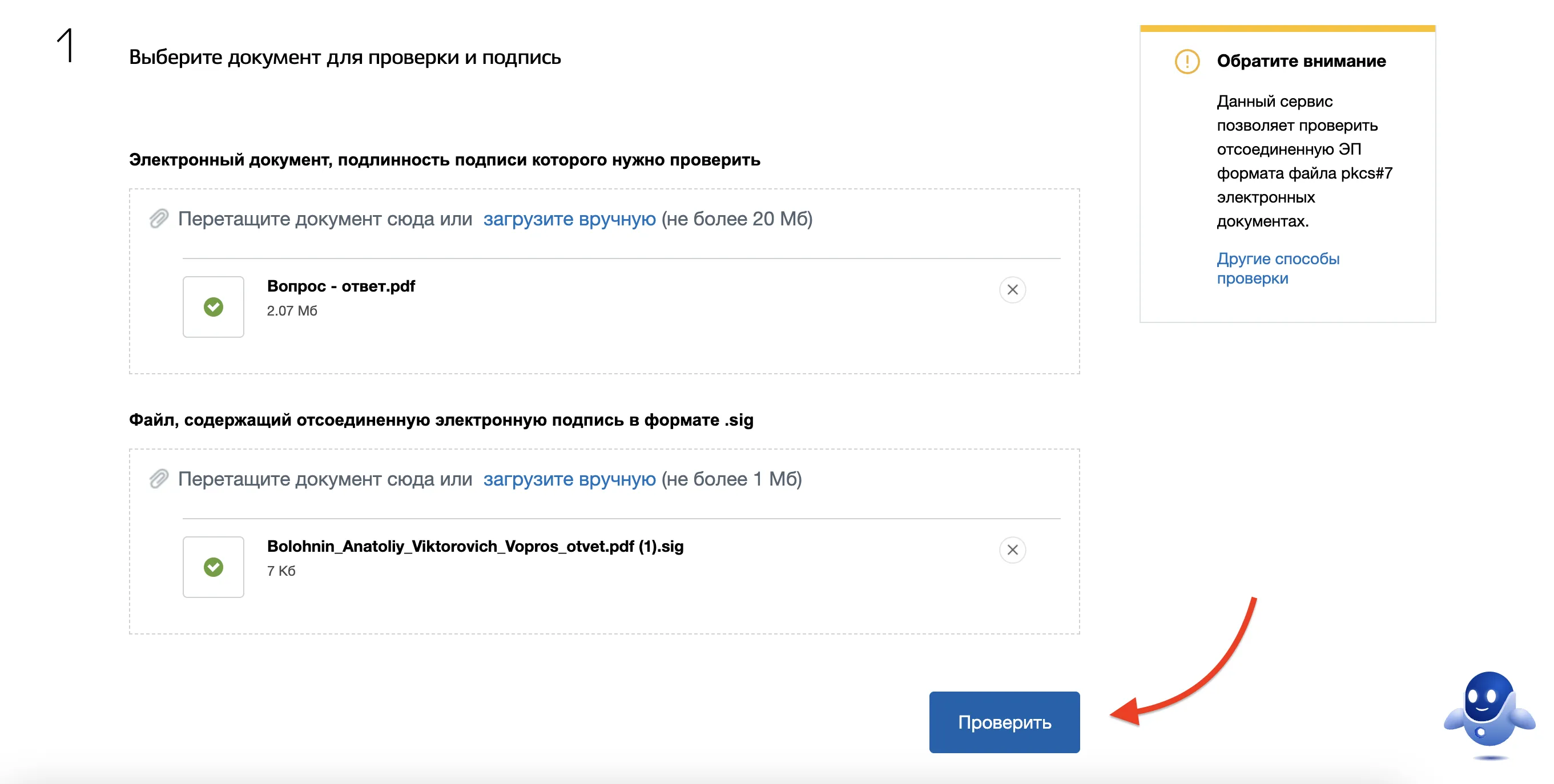The height and width of the screenshot is (784, 1554).
Task: Select the file name Вопрос - ответ.pdf
Action: click(341, 286)
